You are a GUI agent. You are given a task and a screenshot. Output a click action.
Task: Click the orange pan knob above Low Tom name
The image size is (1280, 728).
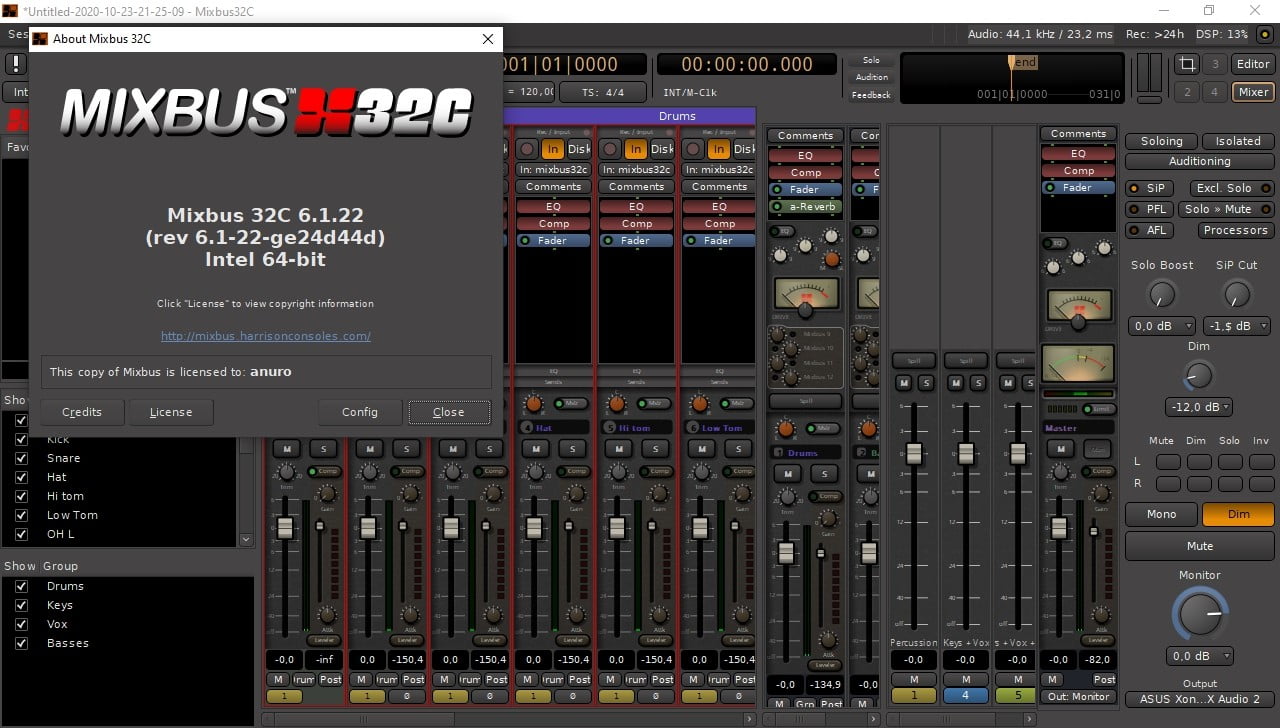(699, 403)
